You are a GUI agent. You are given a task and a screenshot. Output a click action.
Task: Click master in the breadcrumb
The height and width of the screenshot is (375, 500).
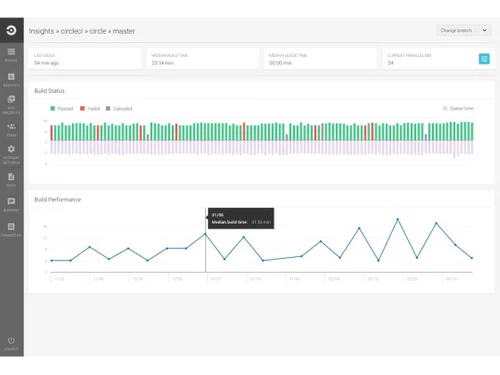pos(124,31)
